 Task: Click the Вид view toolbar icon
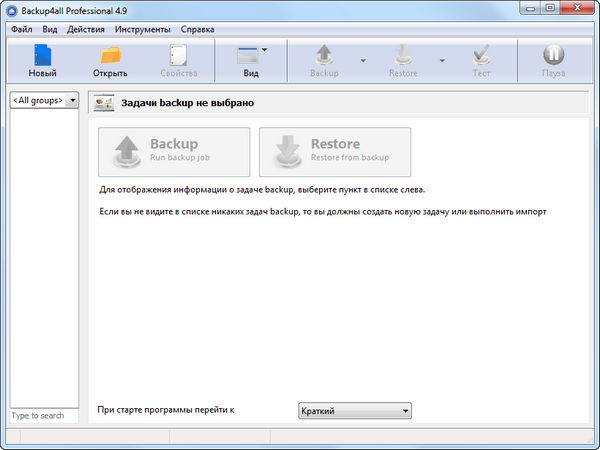[248, 55]
